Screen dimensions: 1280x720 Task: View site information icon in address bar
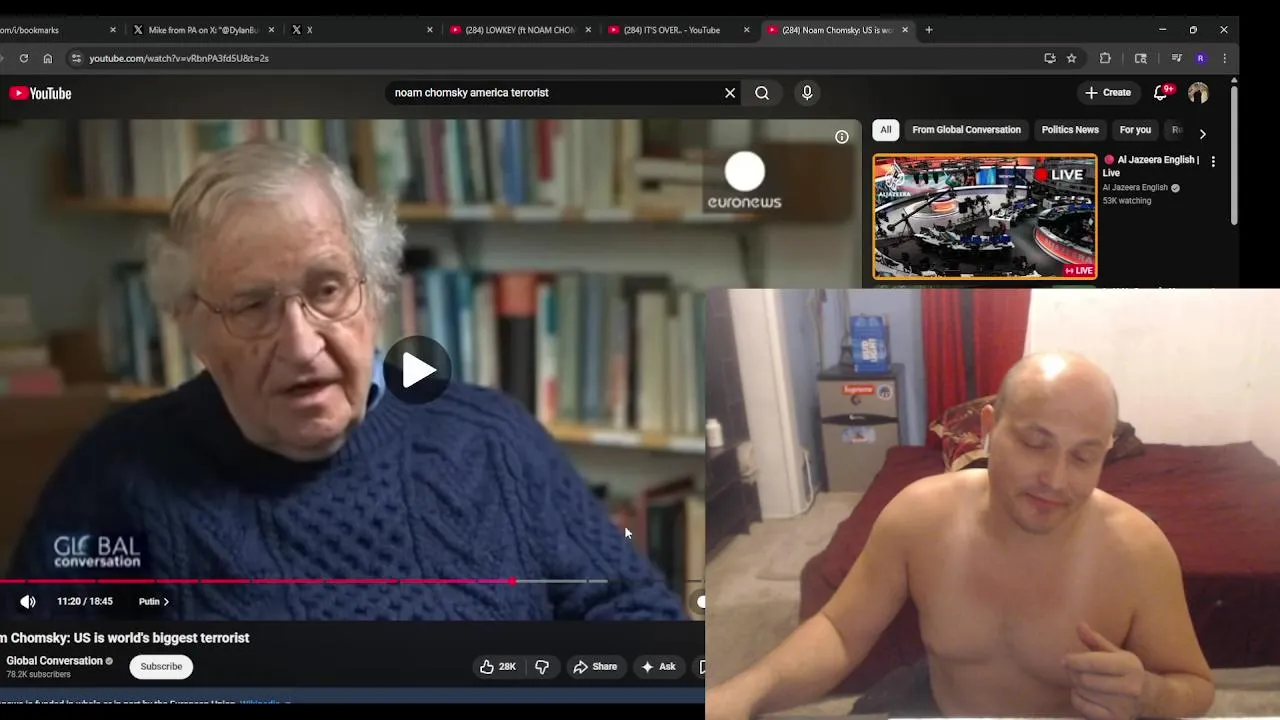[76, 58]
